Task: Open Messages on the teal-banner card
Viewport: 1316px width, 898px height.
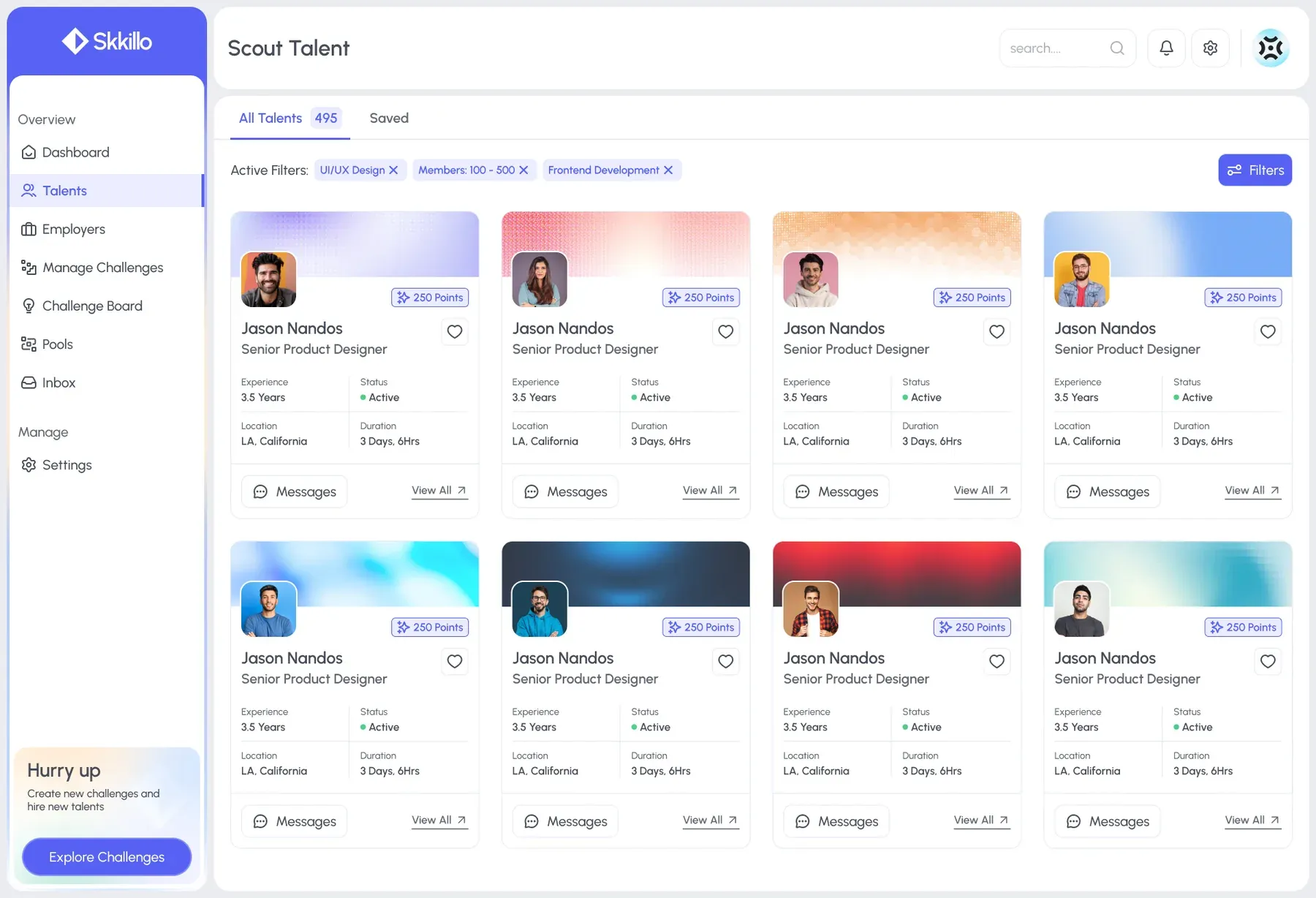Action: (x=1108, y=821)
